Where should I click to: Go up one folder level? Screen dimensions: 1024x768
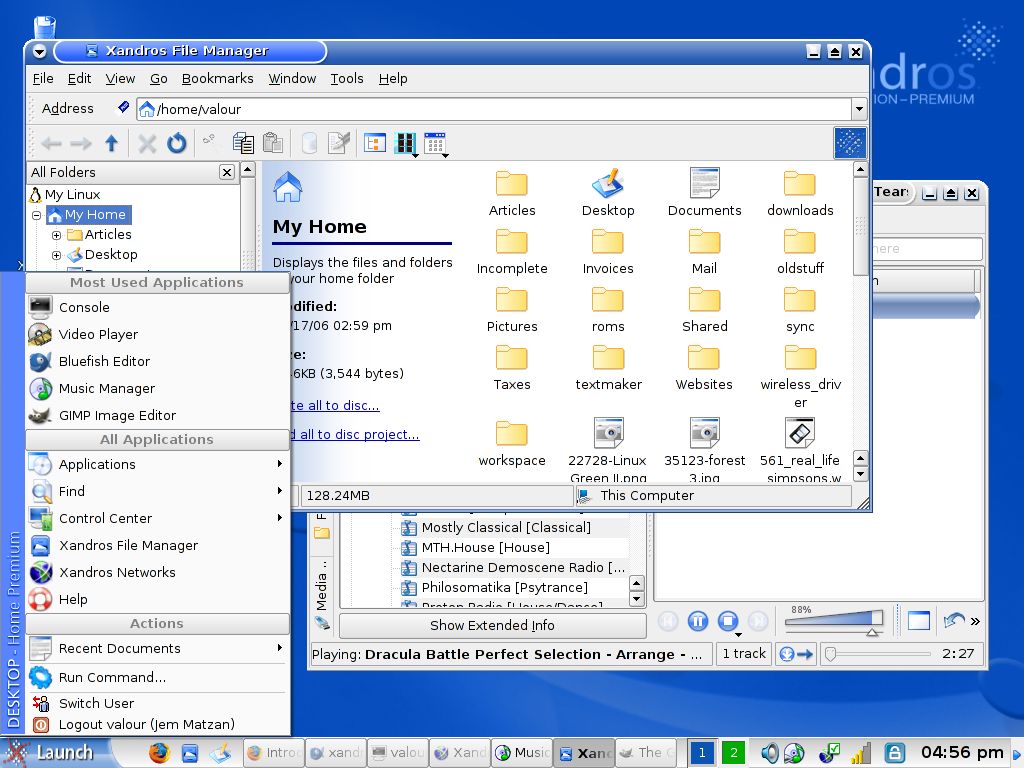(x=112, y=143)
